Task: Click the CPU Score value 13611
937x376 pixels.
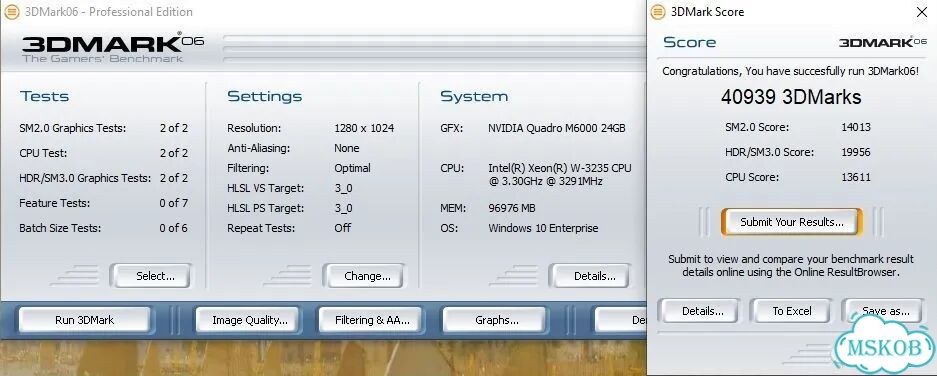Action: point(856,177)
